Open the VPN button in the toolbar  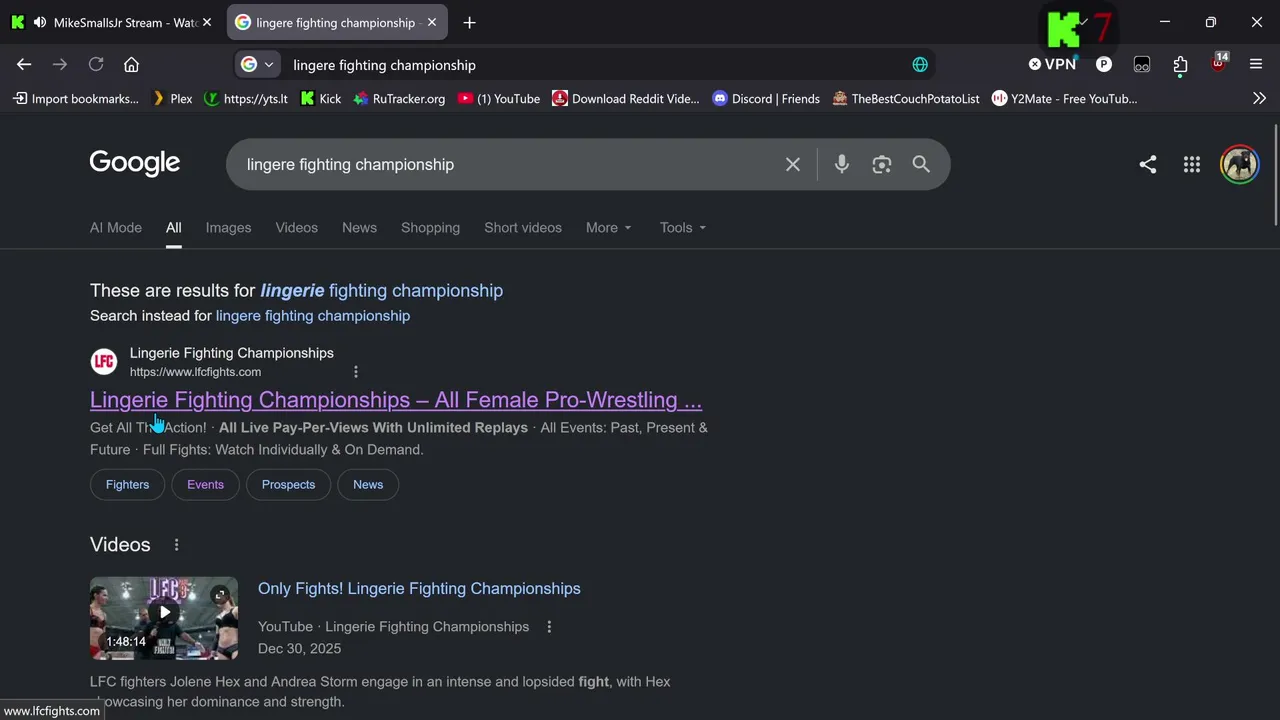coord(1052,64)
